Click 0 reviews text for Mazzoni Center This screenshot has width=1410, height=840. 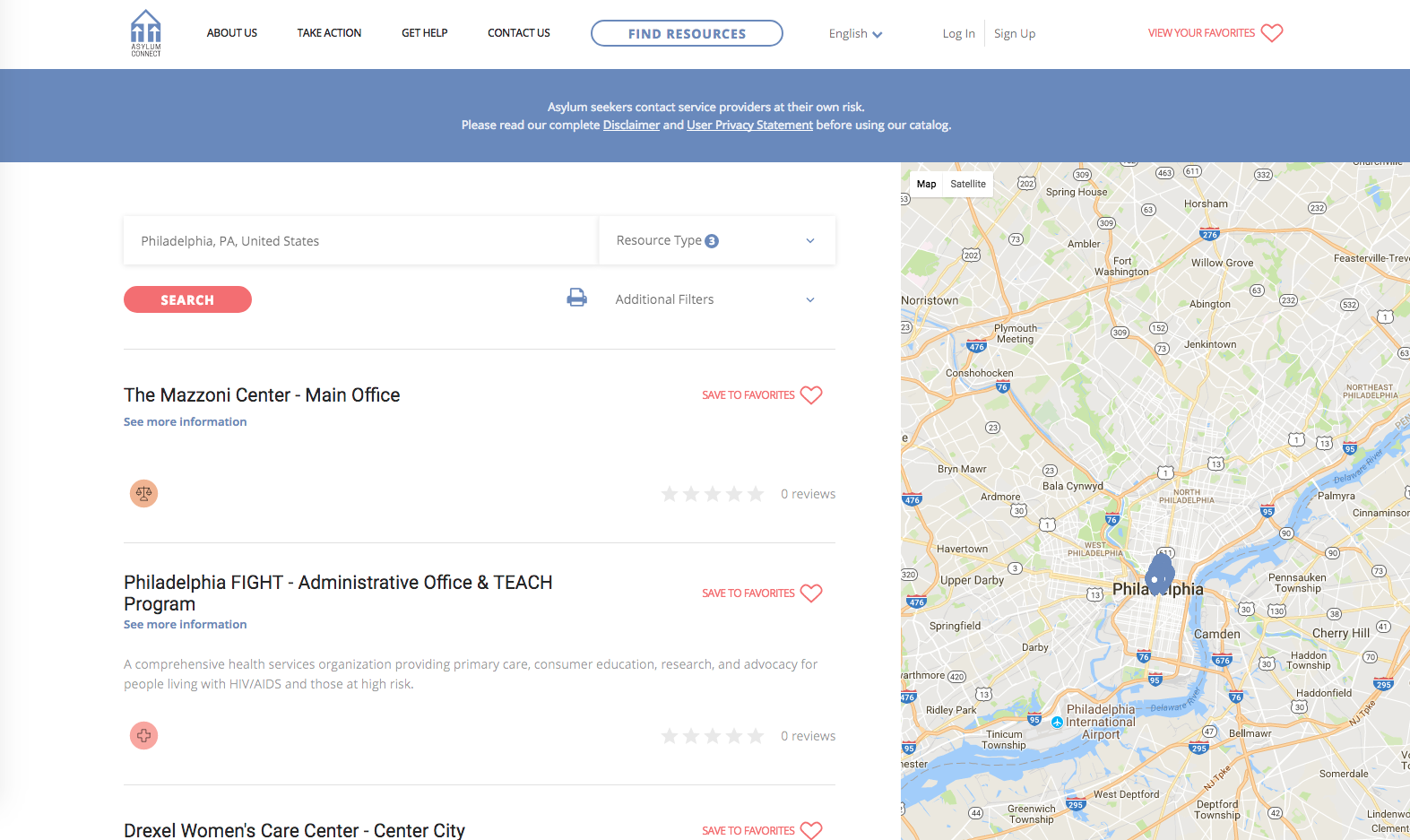[x=808, y=494]
